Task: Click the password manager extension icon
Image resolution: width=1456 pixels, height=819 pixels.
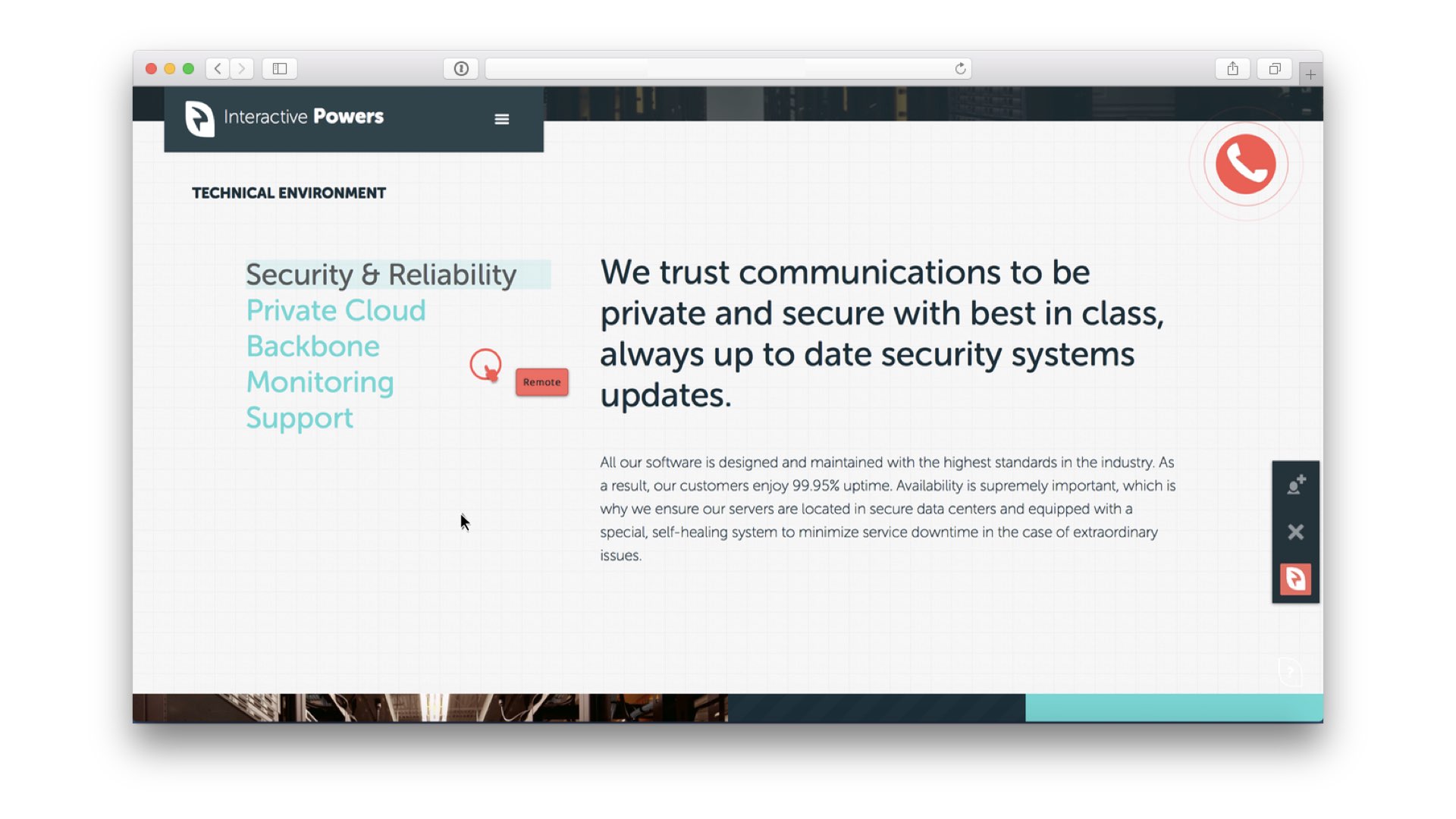Action: tap(461, 69)
